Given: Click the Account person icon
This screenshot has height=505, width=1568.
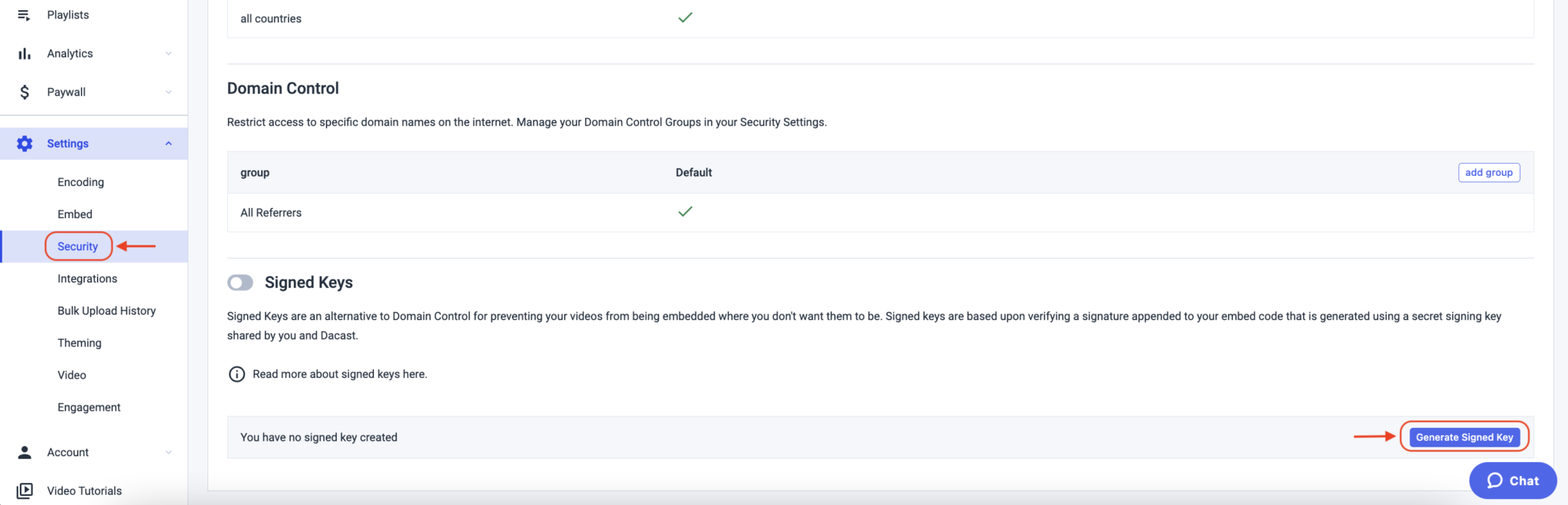Looking at the screenshot, I should (24, 452).
